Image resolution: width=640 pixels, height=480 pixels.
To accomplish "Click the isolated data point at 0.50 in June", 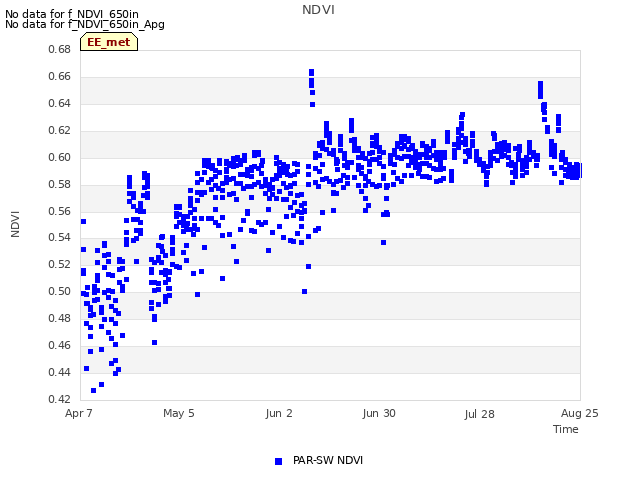I will 304,291.
